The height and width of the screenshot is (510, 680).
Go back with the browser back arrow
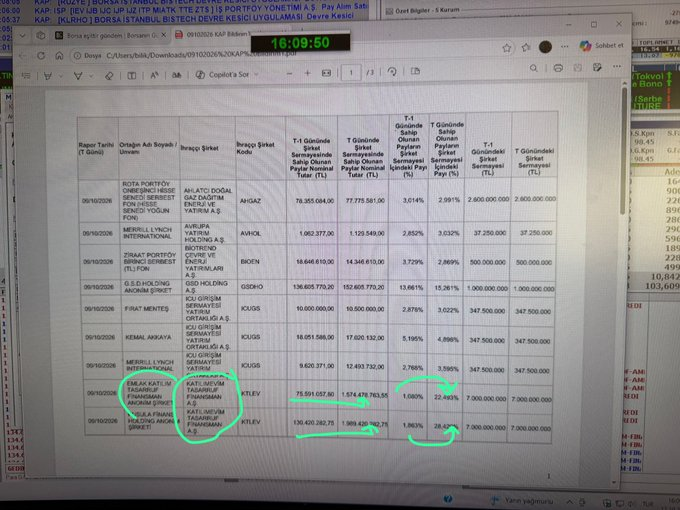23,56
